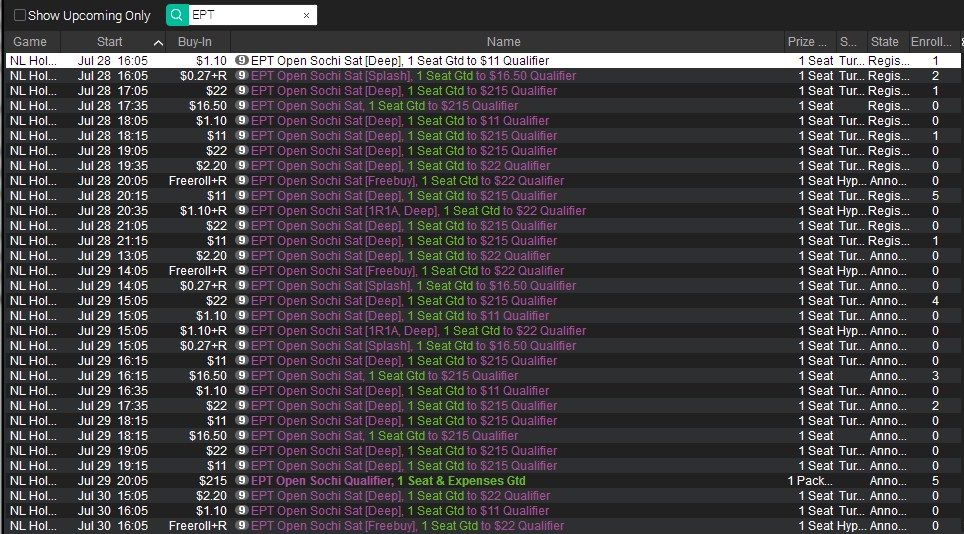Click 9-max icon in Jul 29 15:05 $22 row
Screen dimensions: 964x534
[242, 300]
